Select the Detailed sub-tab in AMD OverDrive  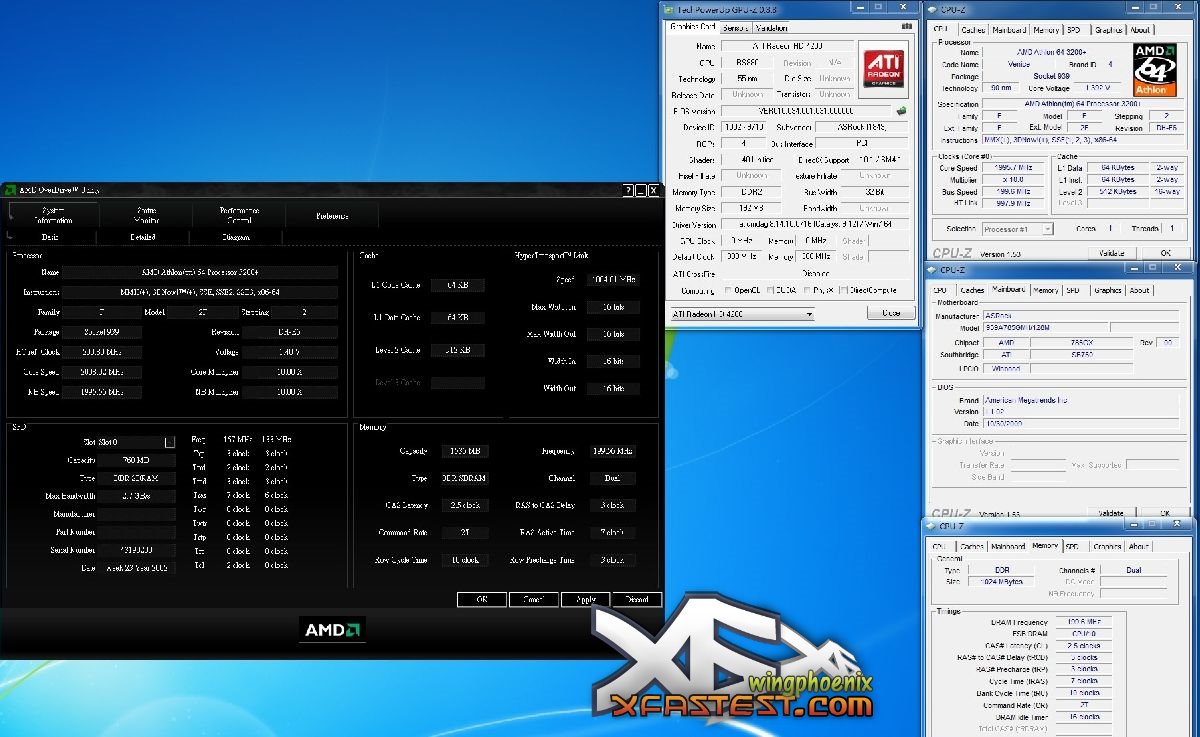143,237
